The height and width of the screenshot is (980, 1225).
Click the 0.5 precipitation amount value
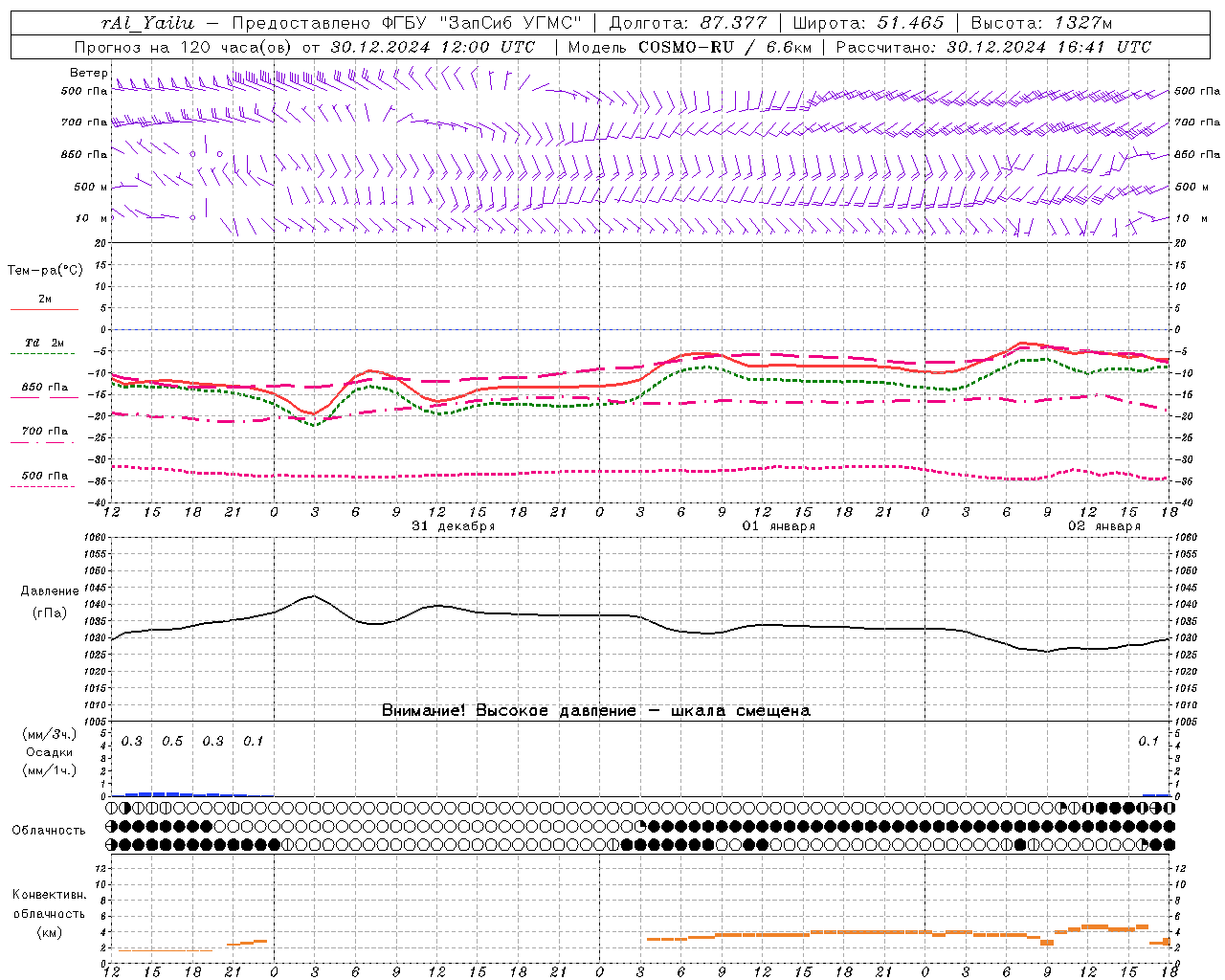172,742
